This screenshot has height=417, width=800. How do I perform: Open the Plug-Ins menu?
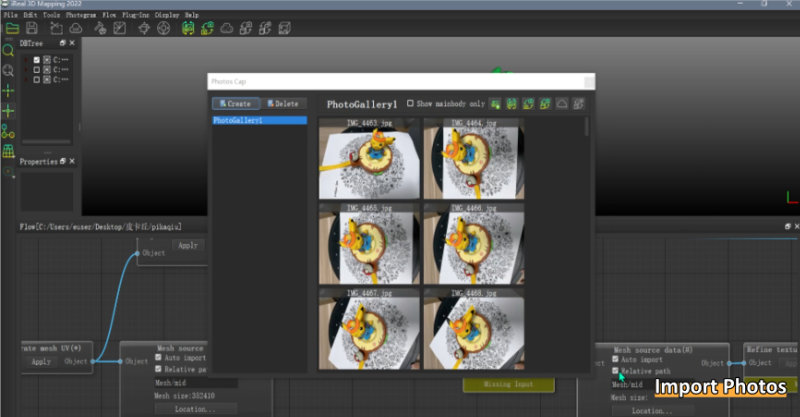pyautogui.click(x=136, y=15)
